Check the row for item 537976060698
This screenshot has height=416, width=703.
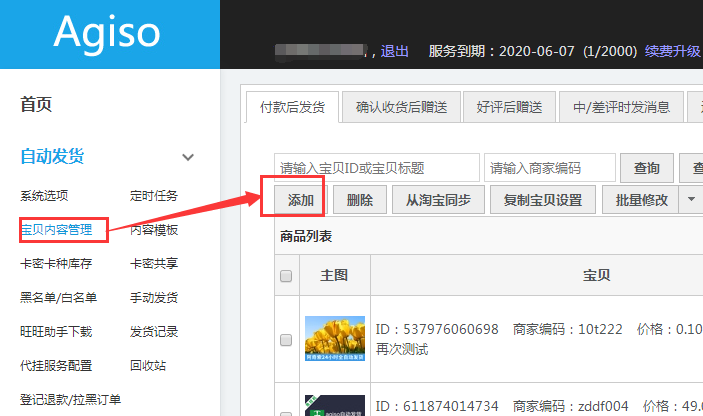pos(286,340)
